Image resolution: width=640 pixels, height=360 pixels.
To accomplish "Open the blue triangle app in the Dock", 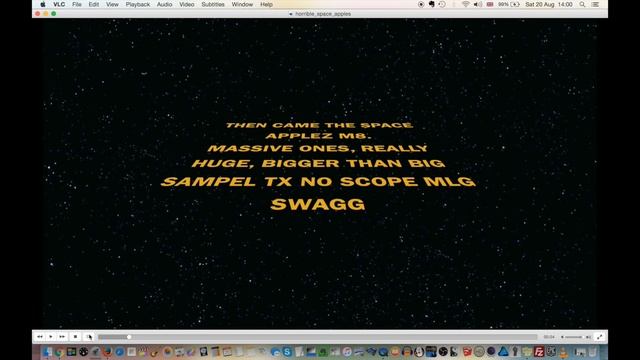I will point(503,352).
